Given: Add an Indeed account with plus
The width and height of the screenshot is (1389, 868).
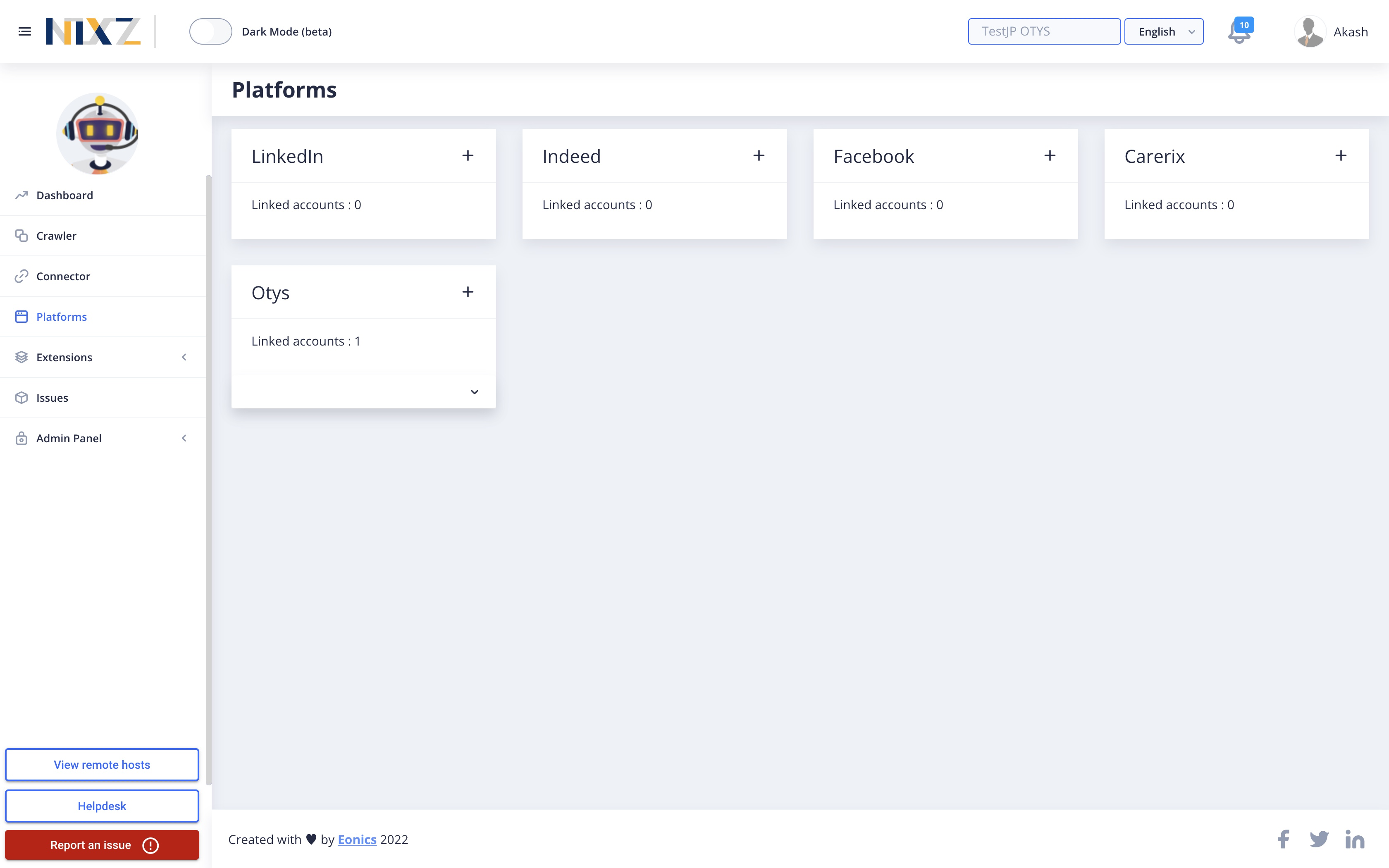Looking at the screenshot, I should (x=759, y=155).
